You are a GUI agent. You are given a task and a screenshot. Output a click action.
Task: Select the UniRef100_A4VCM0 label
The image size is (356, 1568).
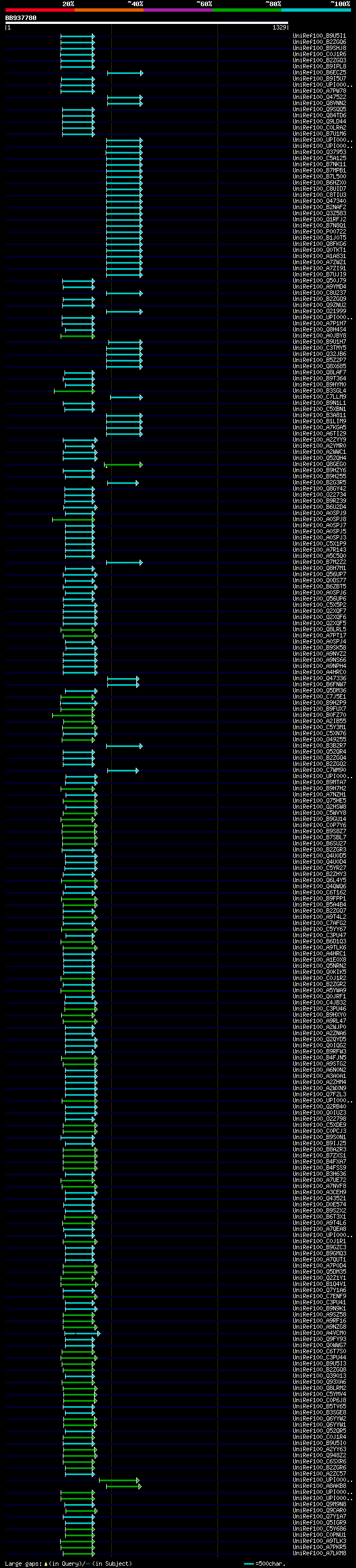pyautogui.click(x=319, y=1333)
